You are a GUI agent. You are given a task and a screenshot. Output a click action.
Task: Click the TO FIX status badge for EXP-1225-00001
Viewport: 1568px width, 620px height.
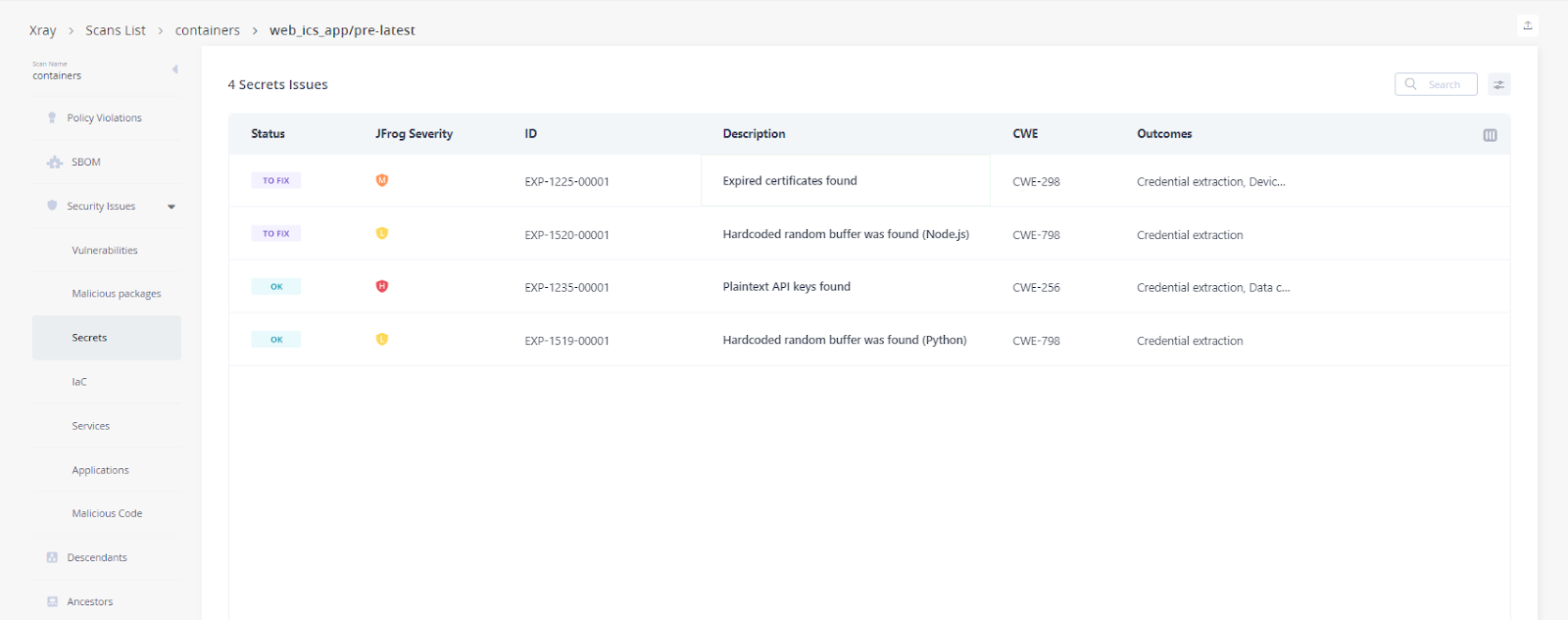276,180
